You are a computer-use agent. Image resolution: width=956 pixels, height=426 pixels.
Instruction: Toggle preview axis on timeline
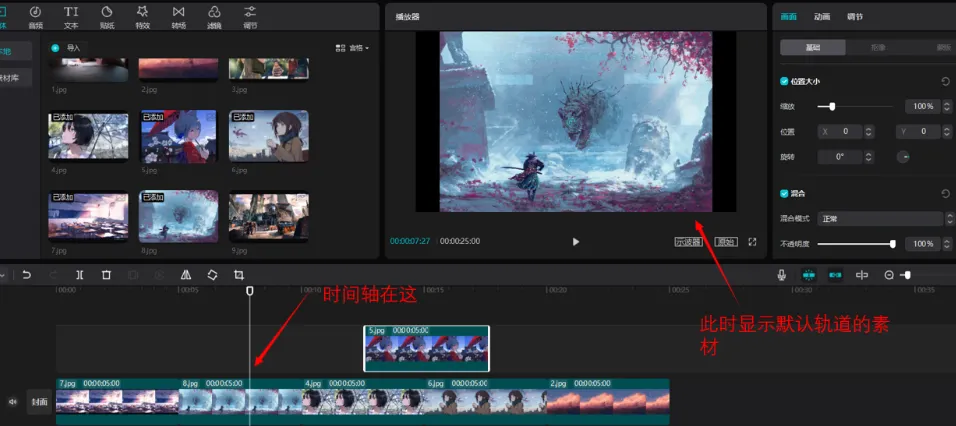[861, 275]
